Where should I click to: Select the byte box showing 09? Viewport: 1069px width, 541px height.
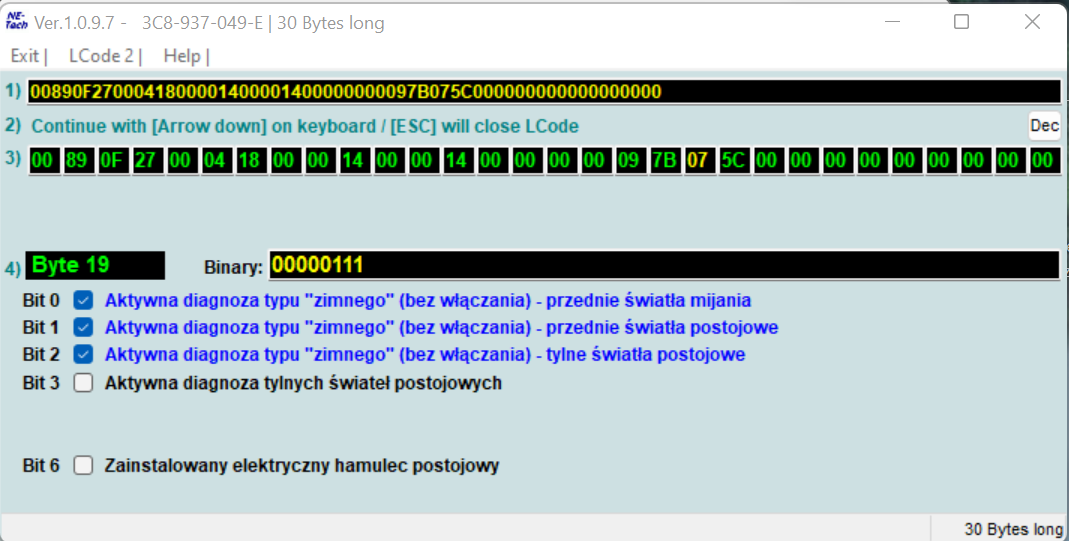point(629,161)
